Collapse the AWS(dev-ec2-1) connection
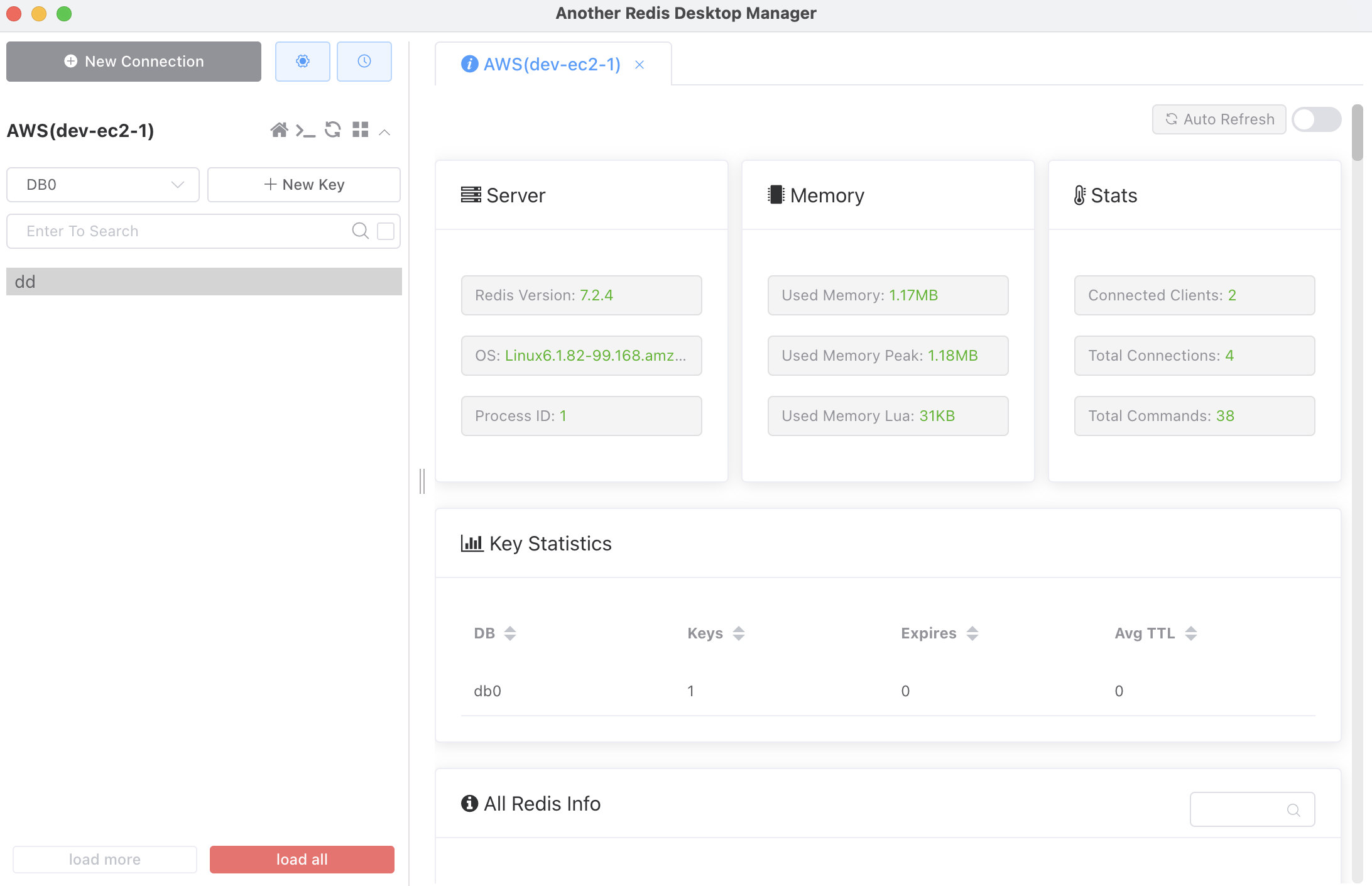Image resolution: width=1372 pixels, height=886 pixels. click(385, 131)
